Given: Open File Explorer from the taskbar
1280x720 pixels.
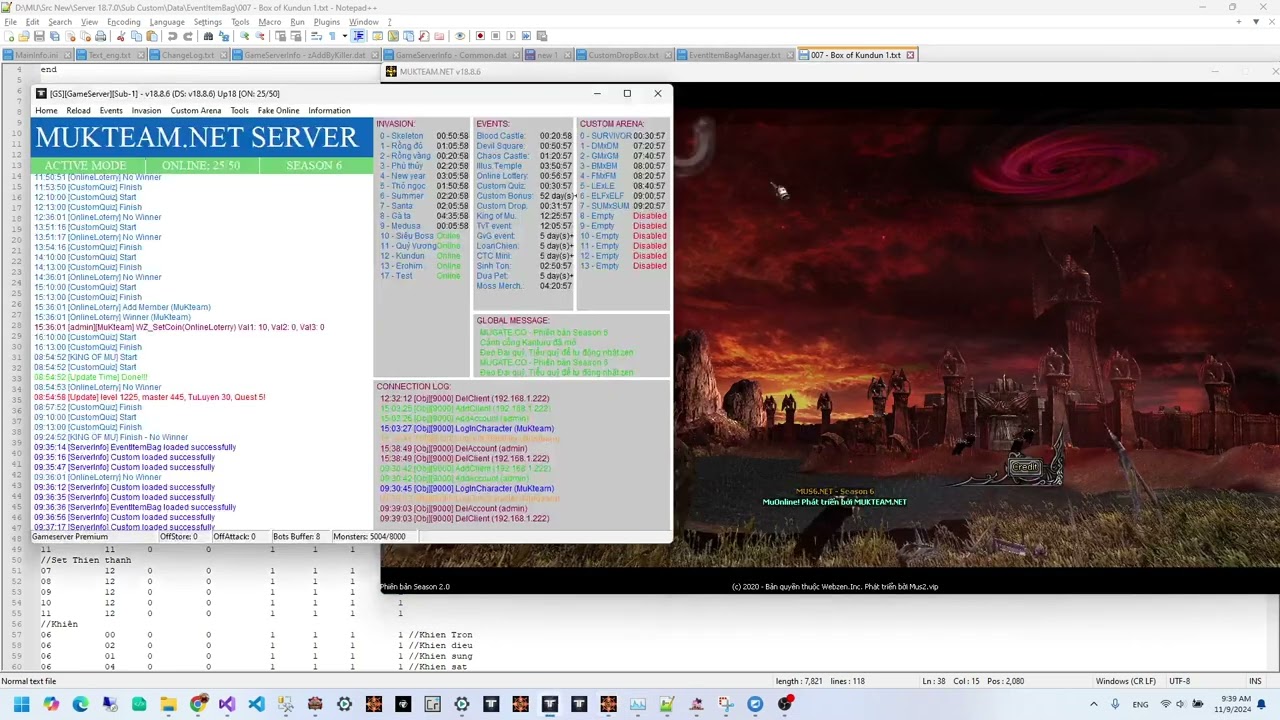Looking at the screenshot, I should click(168, 704).
